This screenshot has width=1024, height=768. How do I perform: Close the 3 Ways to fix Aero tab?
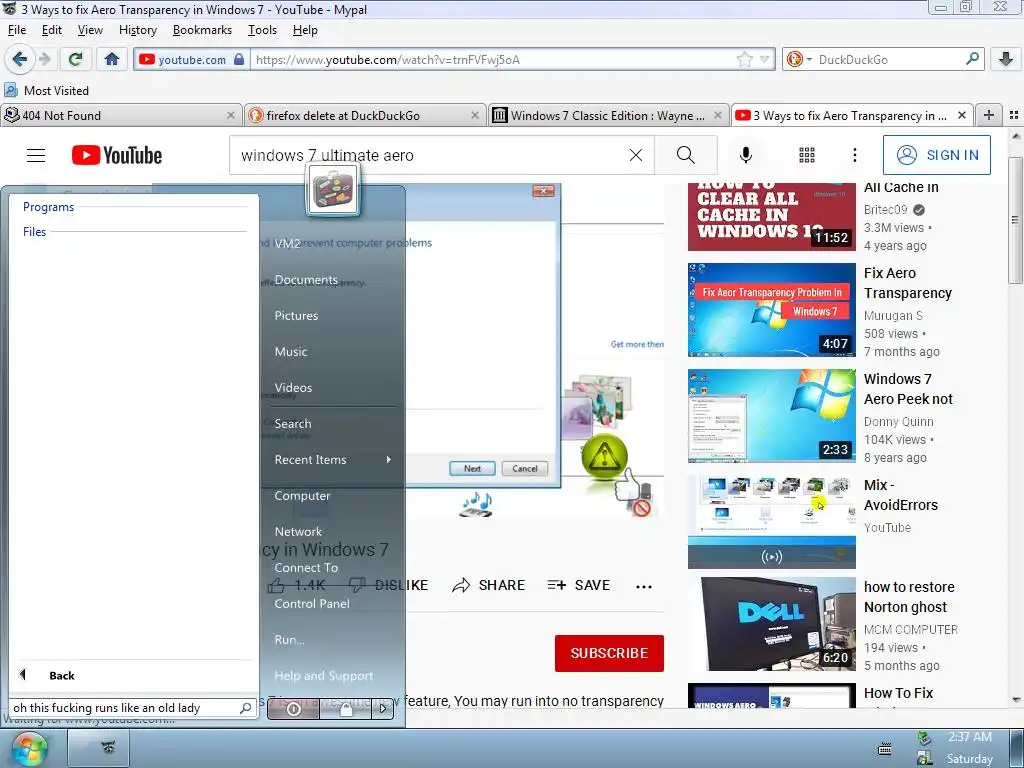961,116
